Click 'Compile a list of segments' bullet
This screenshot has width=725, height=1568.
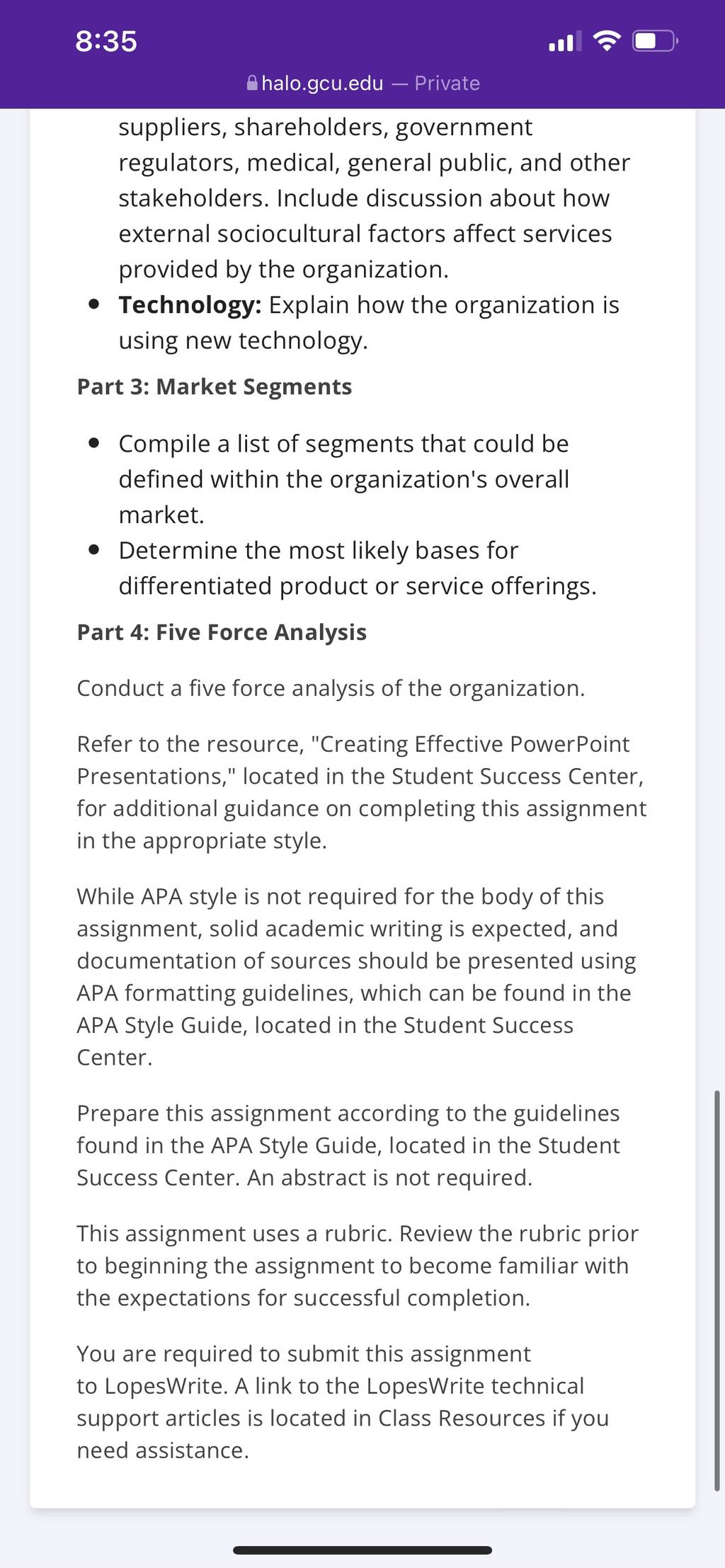click(x=343, y=479)
